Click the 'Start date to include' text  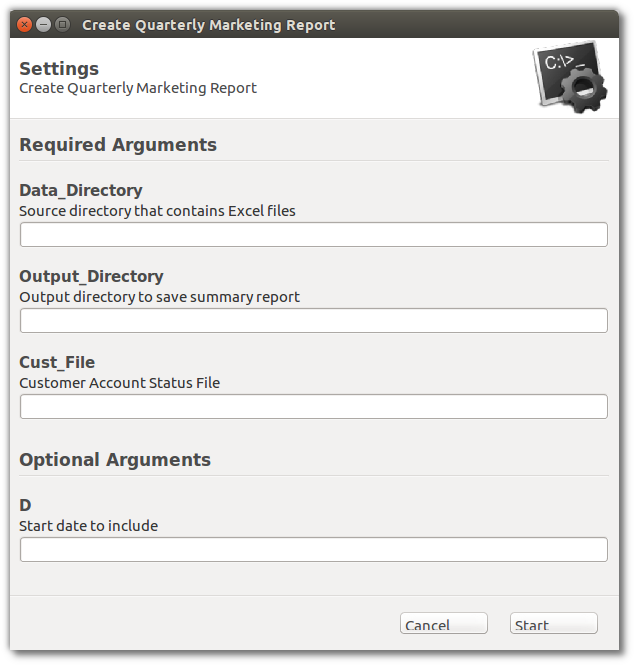[x=88, y=526]
